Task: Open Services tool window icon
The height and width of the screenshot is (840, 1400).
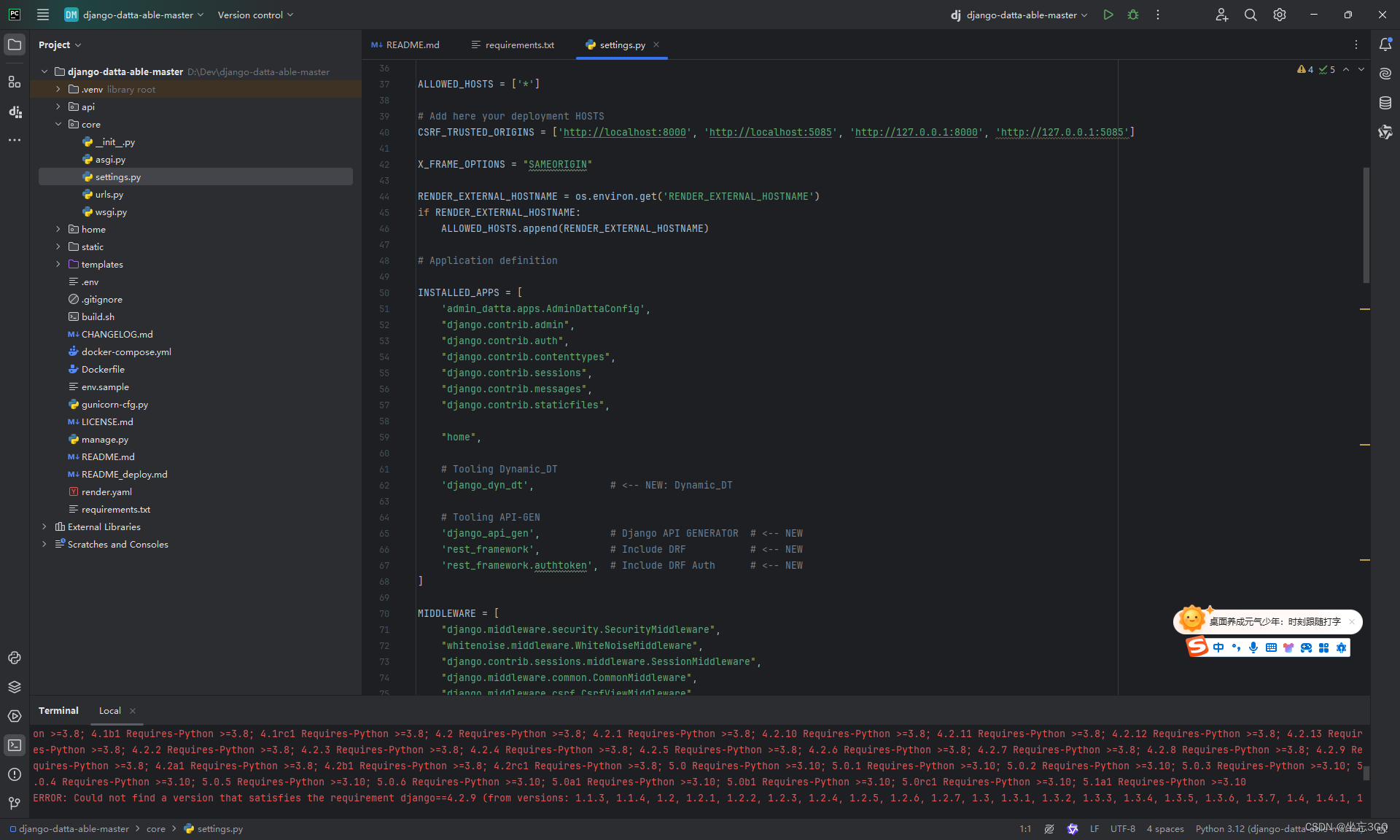Action: [15, 716]
